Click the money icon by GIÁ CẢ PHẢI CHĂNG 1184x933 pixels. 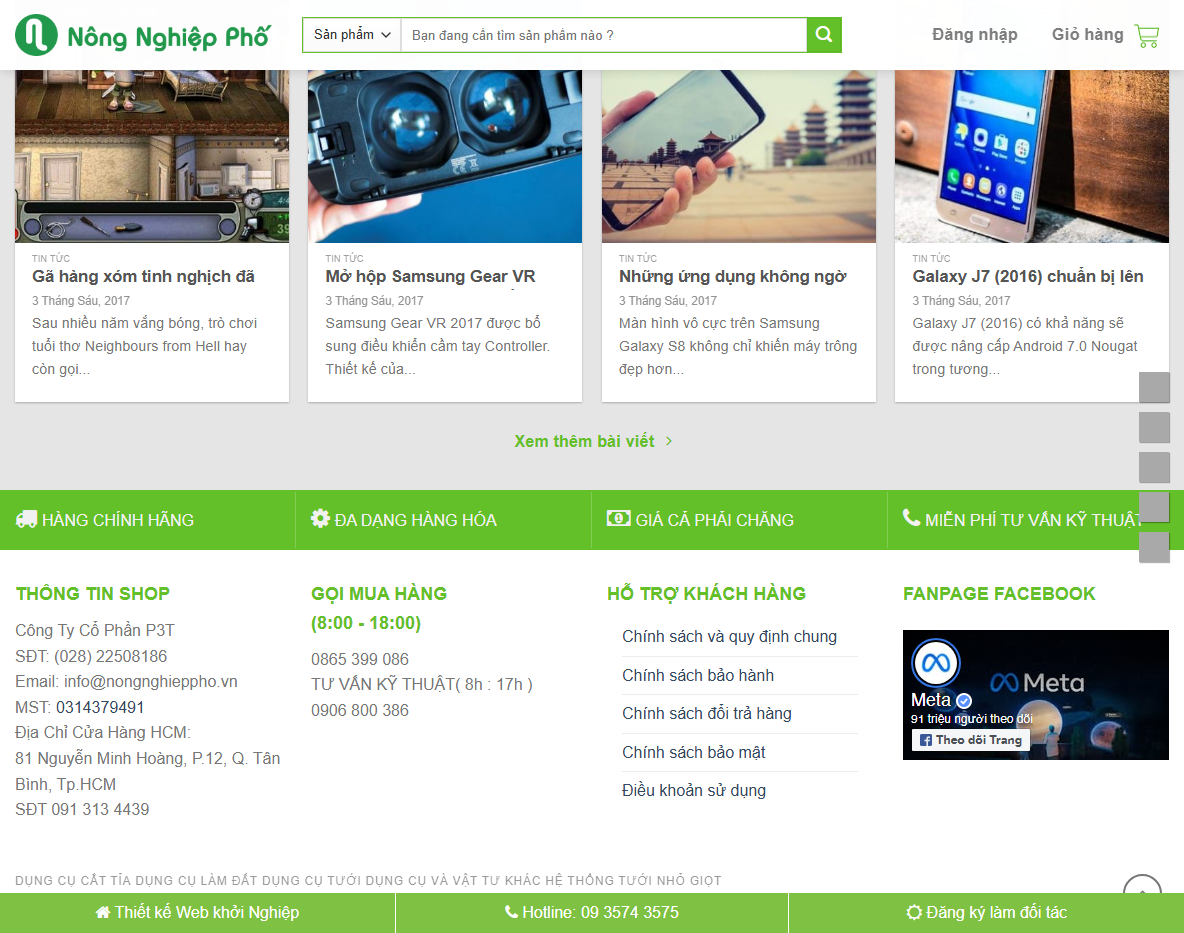click(x=617, y=518)
